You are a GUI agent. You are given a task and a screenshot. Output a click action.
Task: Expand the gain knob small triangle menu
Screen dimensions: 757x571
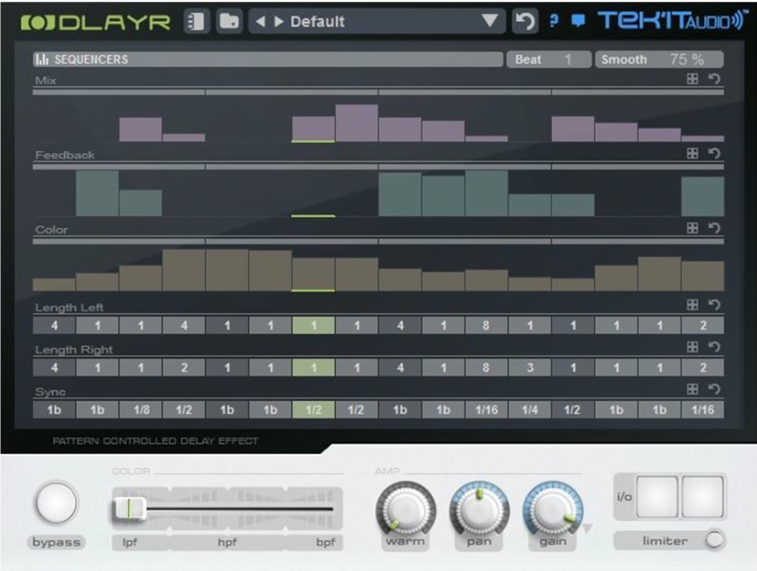(x=587, y=529)
